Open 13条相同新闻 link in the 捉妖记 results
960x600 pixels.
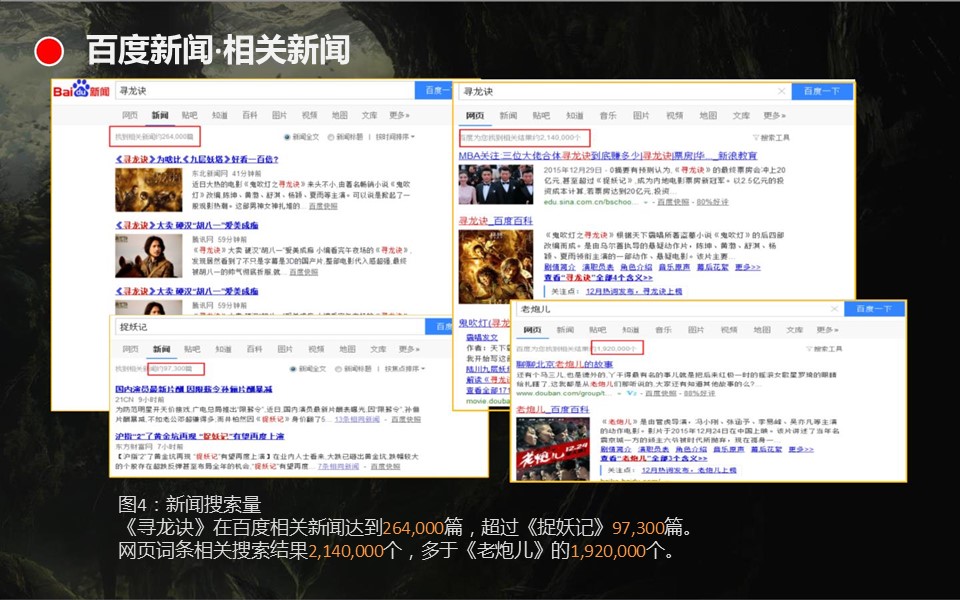click(x=357, y=419)
